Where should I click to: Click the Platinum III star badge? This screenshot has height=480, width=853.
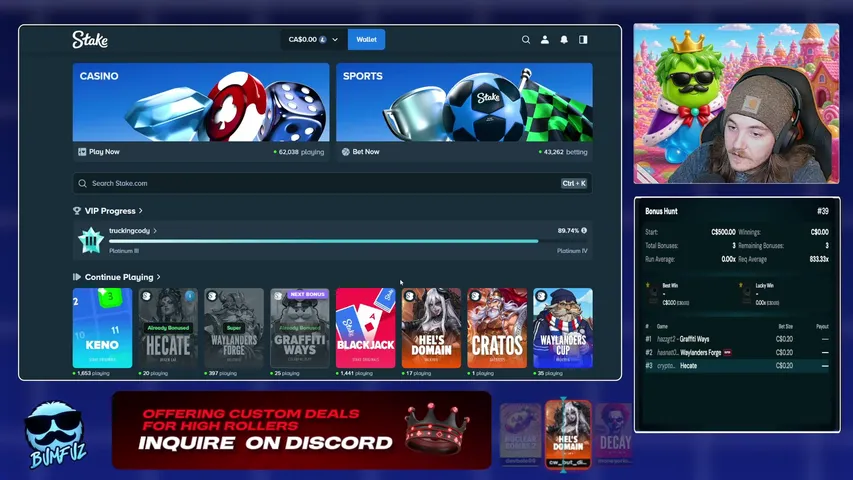(x=91, y=240)
